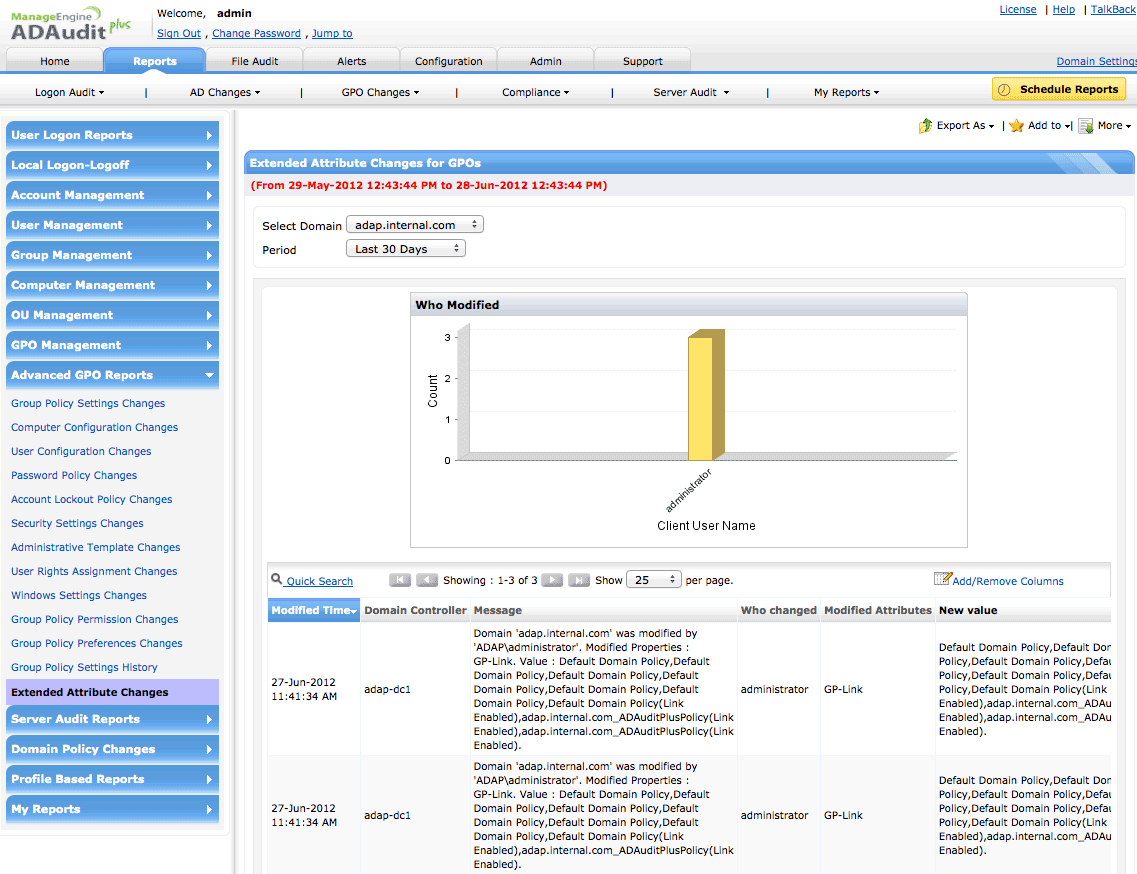
Task: Click the Export As icon
Action: (x=925, y=126)
